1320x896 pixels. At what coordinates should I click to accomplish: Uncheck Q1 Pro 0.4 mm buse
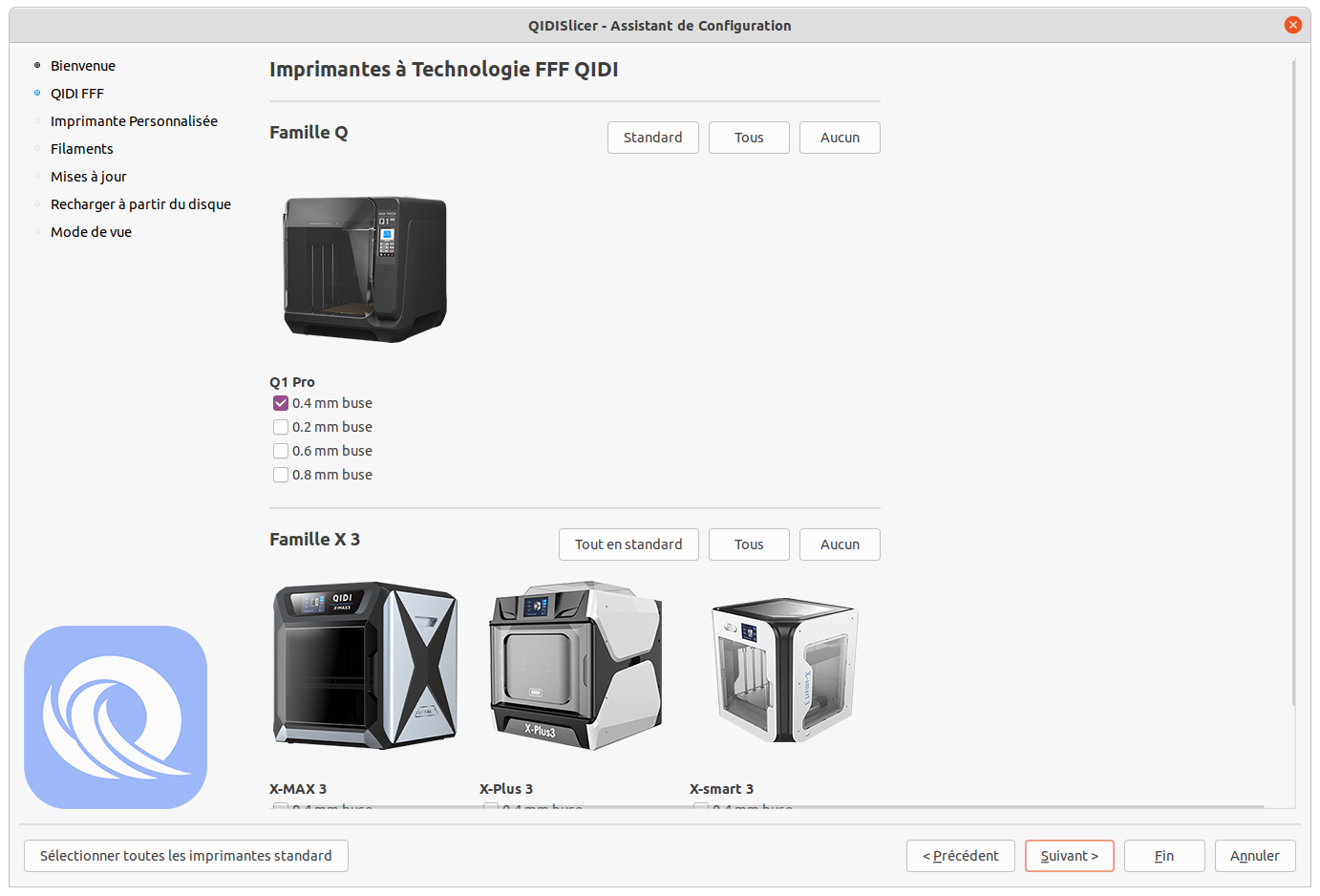point(281,403)
